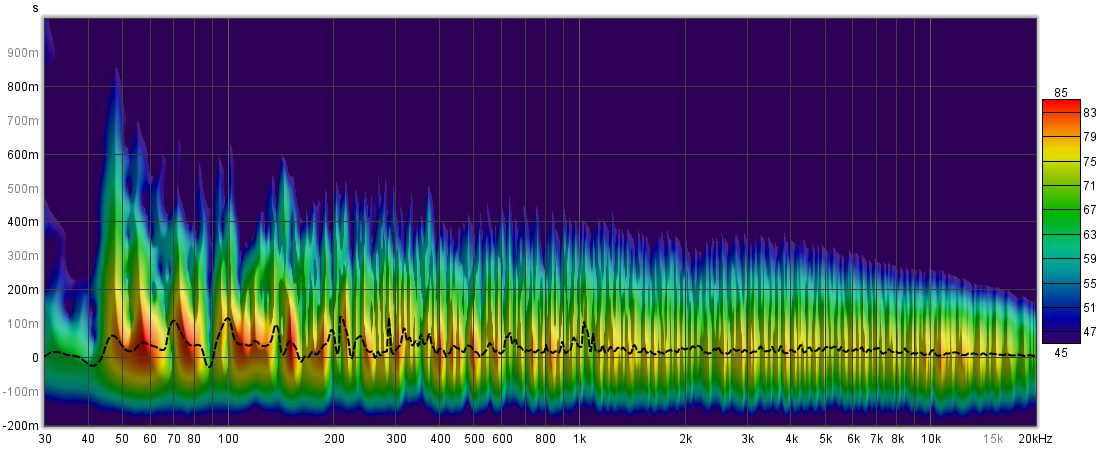Click the 30 Hz label at axis start

(x=45, y=439)
